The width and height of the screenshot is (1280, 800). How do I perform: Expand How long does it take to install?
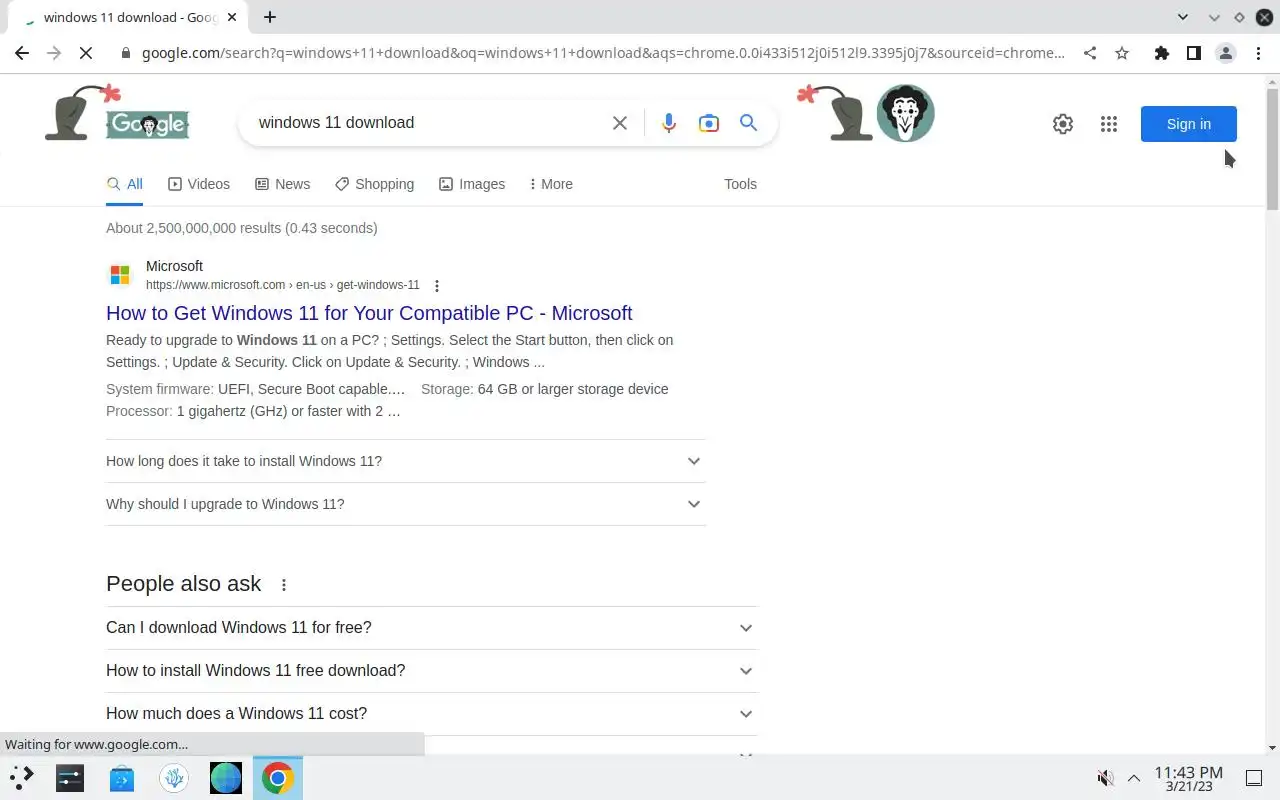click(406, 461)
